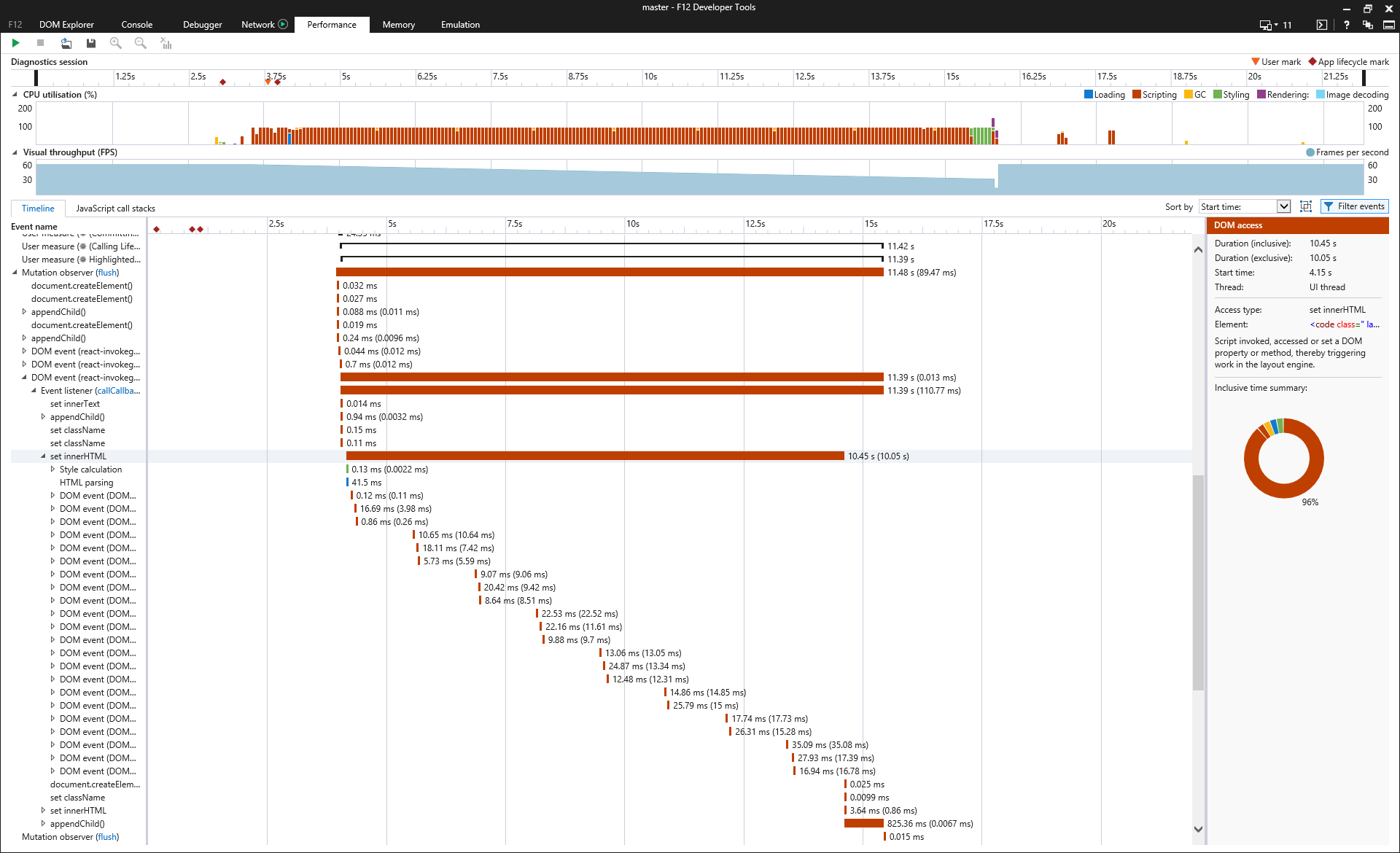Screen dimensions: 1400x853
Task: Start a new profiling session
Action: 15,43
